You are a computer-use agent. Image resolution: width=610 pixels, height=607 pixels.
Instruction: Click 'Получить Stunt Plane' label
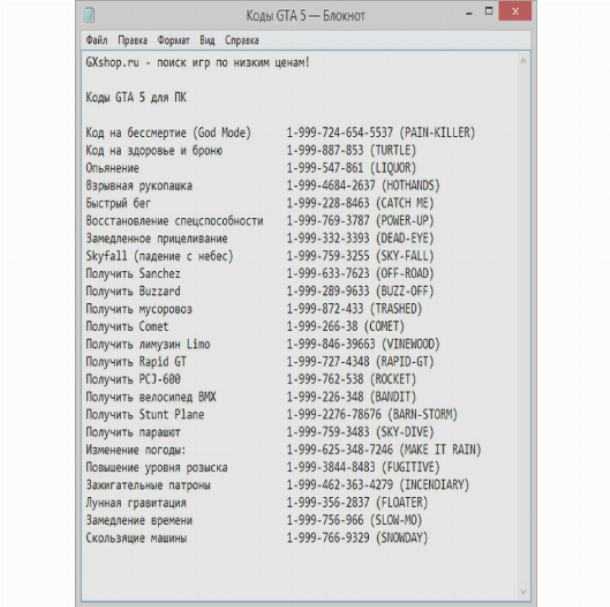(145, 414)
